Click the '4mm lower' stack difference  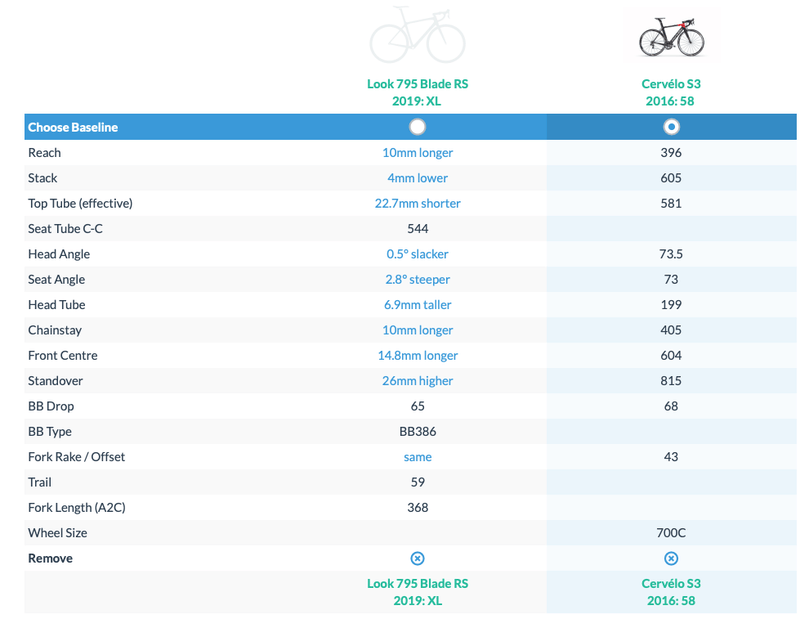click(417, 178)
